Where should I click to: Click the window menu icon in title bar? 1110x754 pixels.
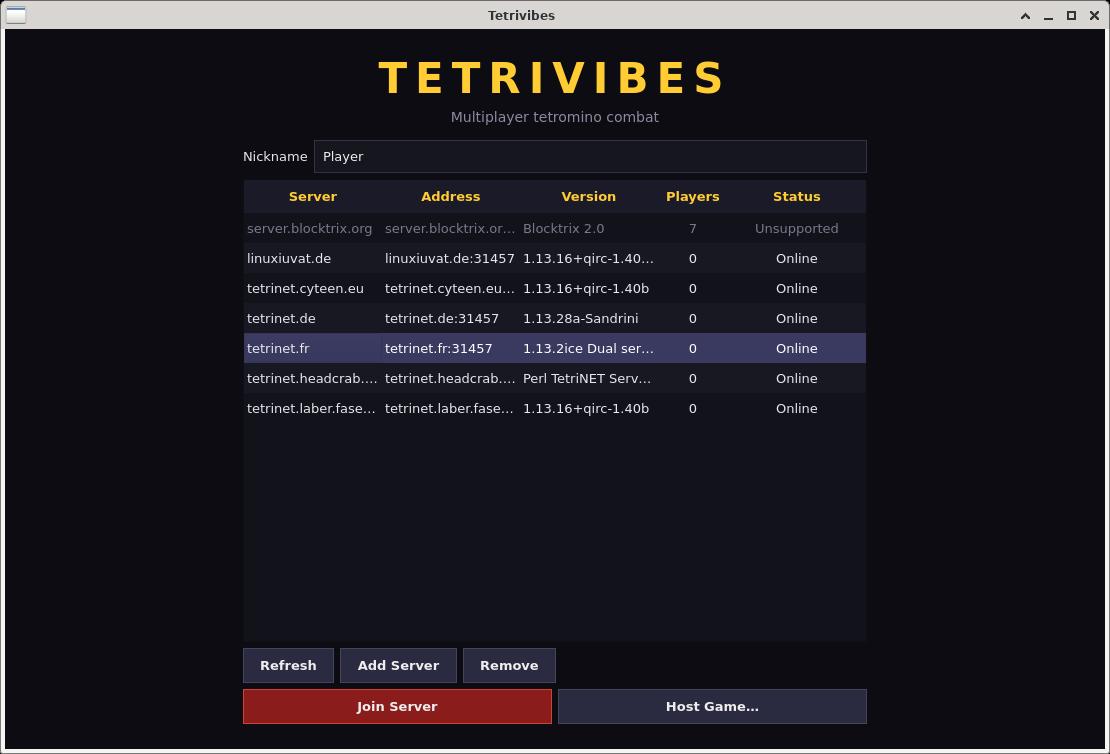point(16,15)
